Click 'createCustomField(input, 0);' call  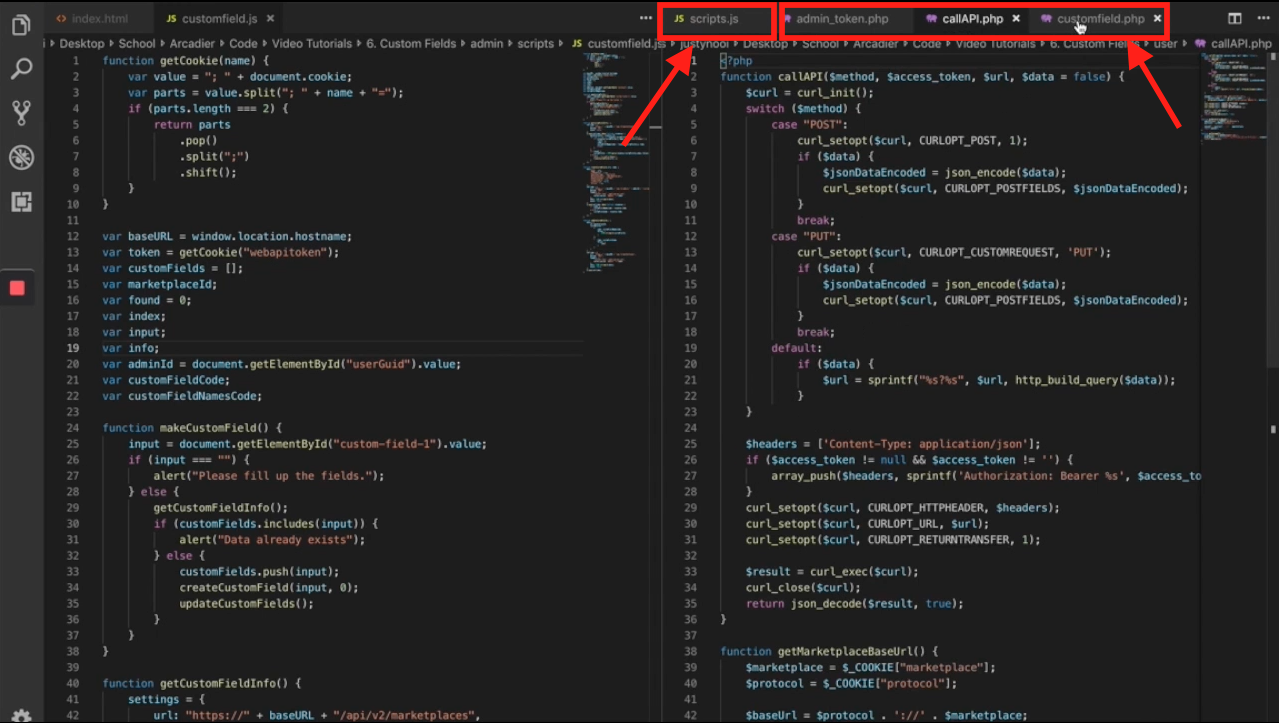coord(269,587)
